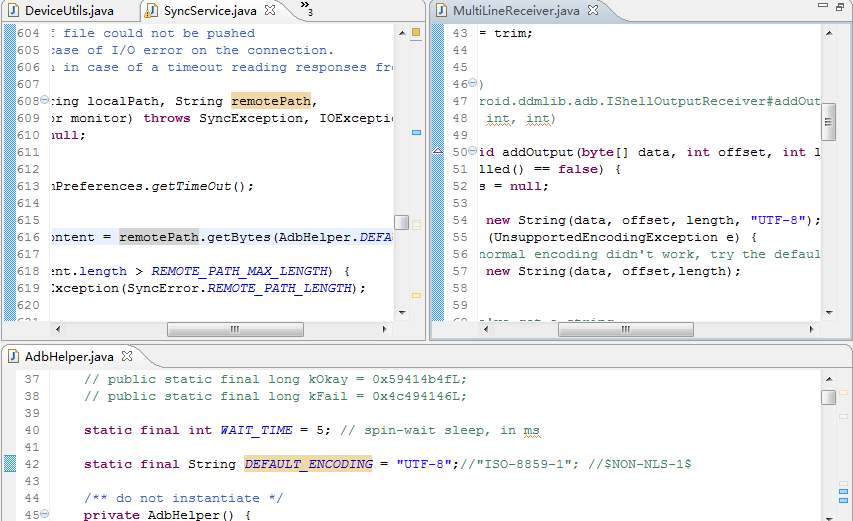Open the hidden editors overflow list
This screenshot has width=853, height=521.
[306, 11]
